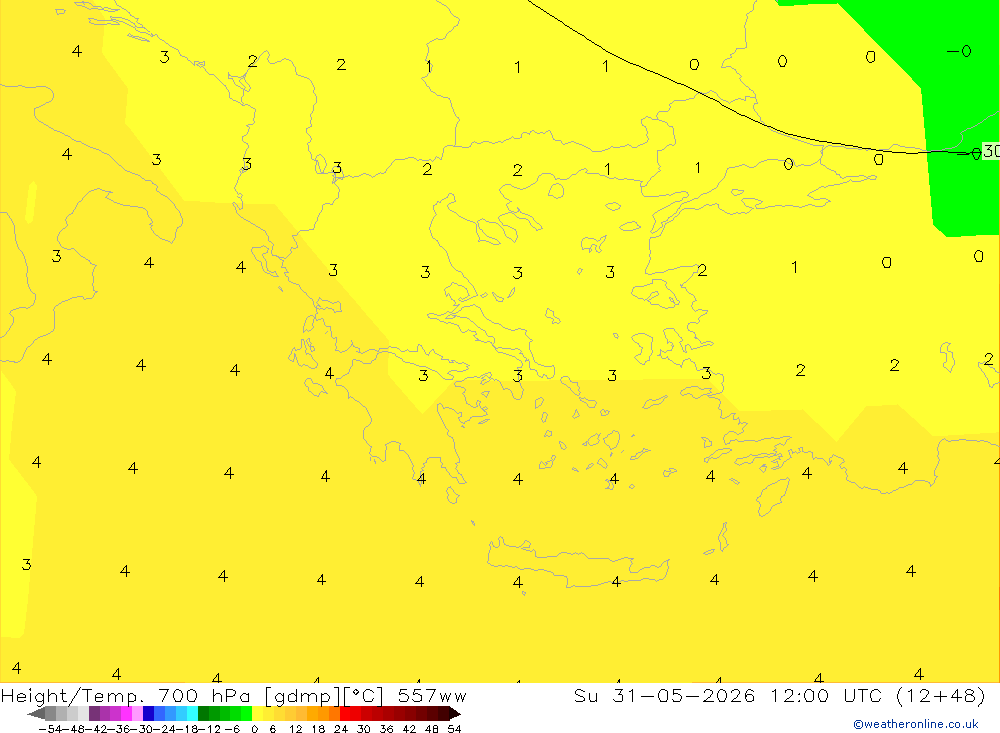The width and height of the screenshot is (1000, 733).
Task: Pick the dark blue swatch above -30
Action: point(149,713)
